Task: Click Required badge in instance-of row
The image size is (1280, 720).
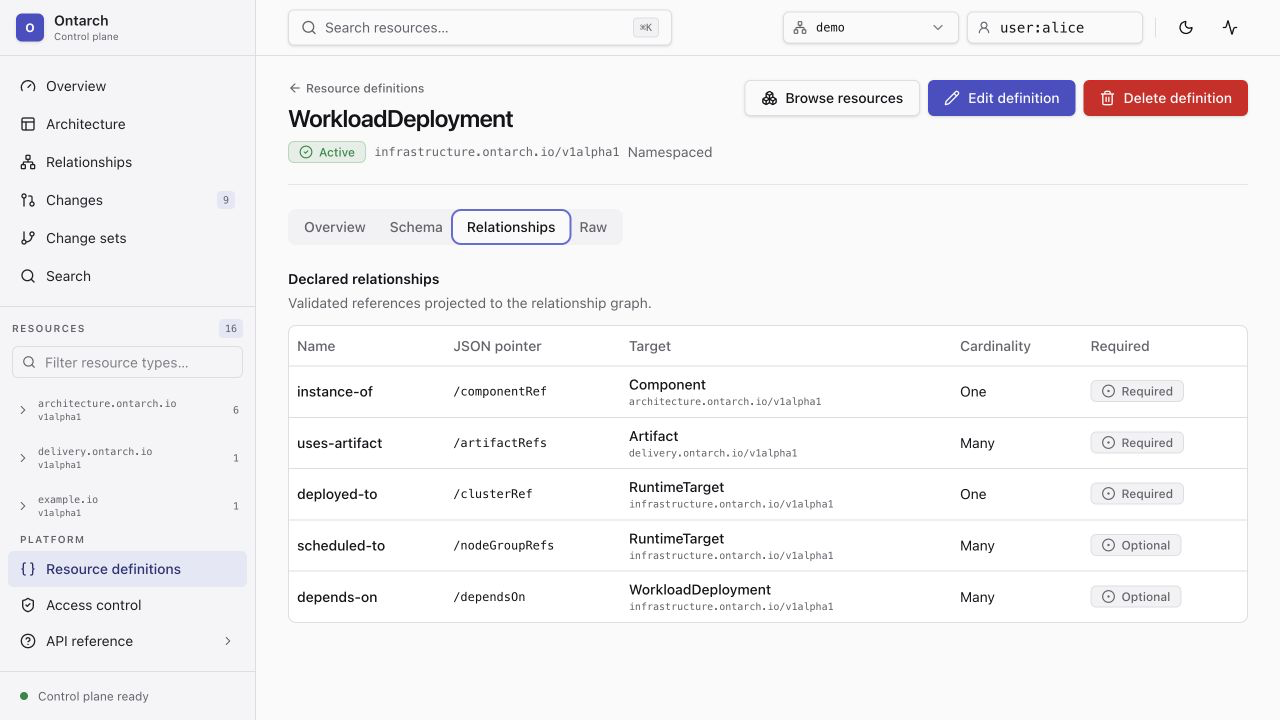Action: (x=1137, y=392)
